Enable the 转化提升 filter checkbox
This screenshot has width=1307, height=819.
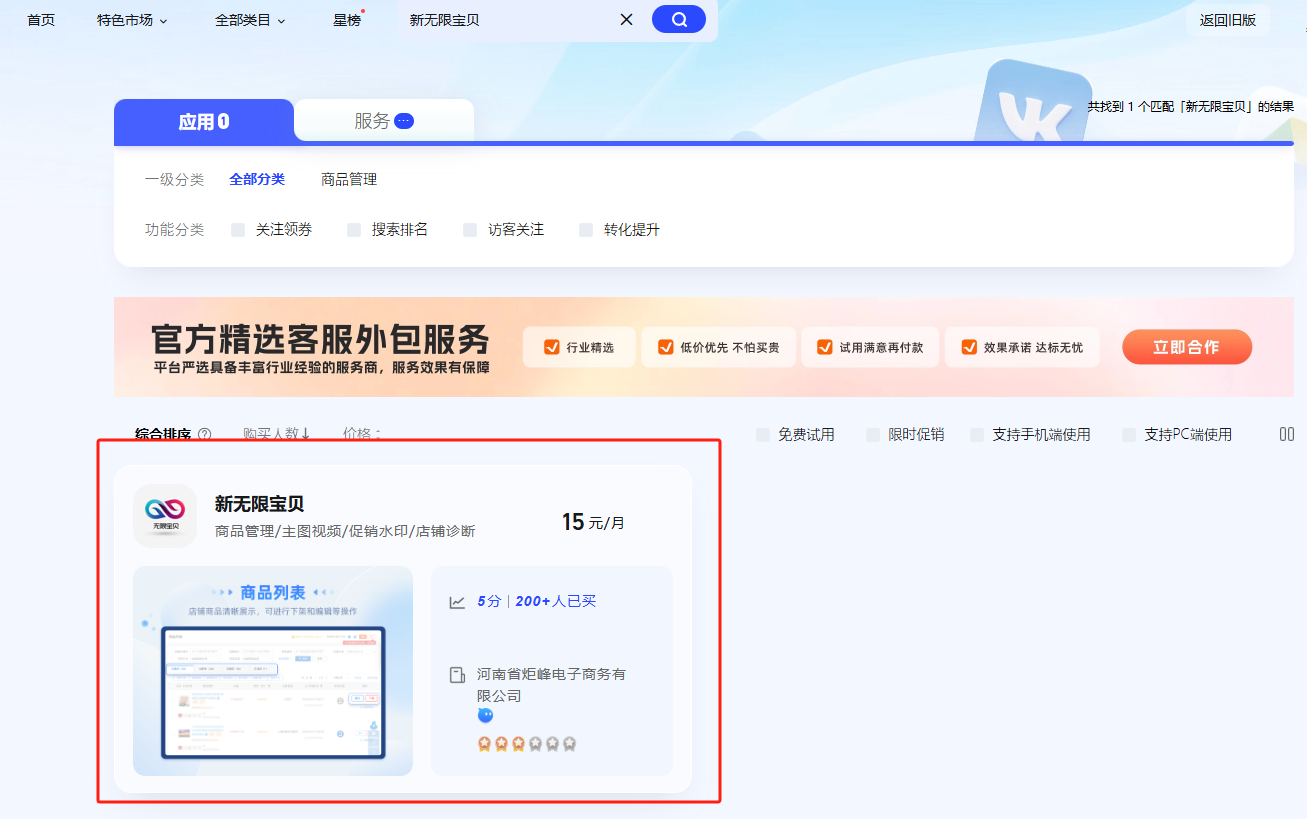tap(586, 230)
